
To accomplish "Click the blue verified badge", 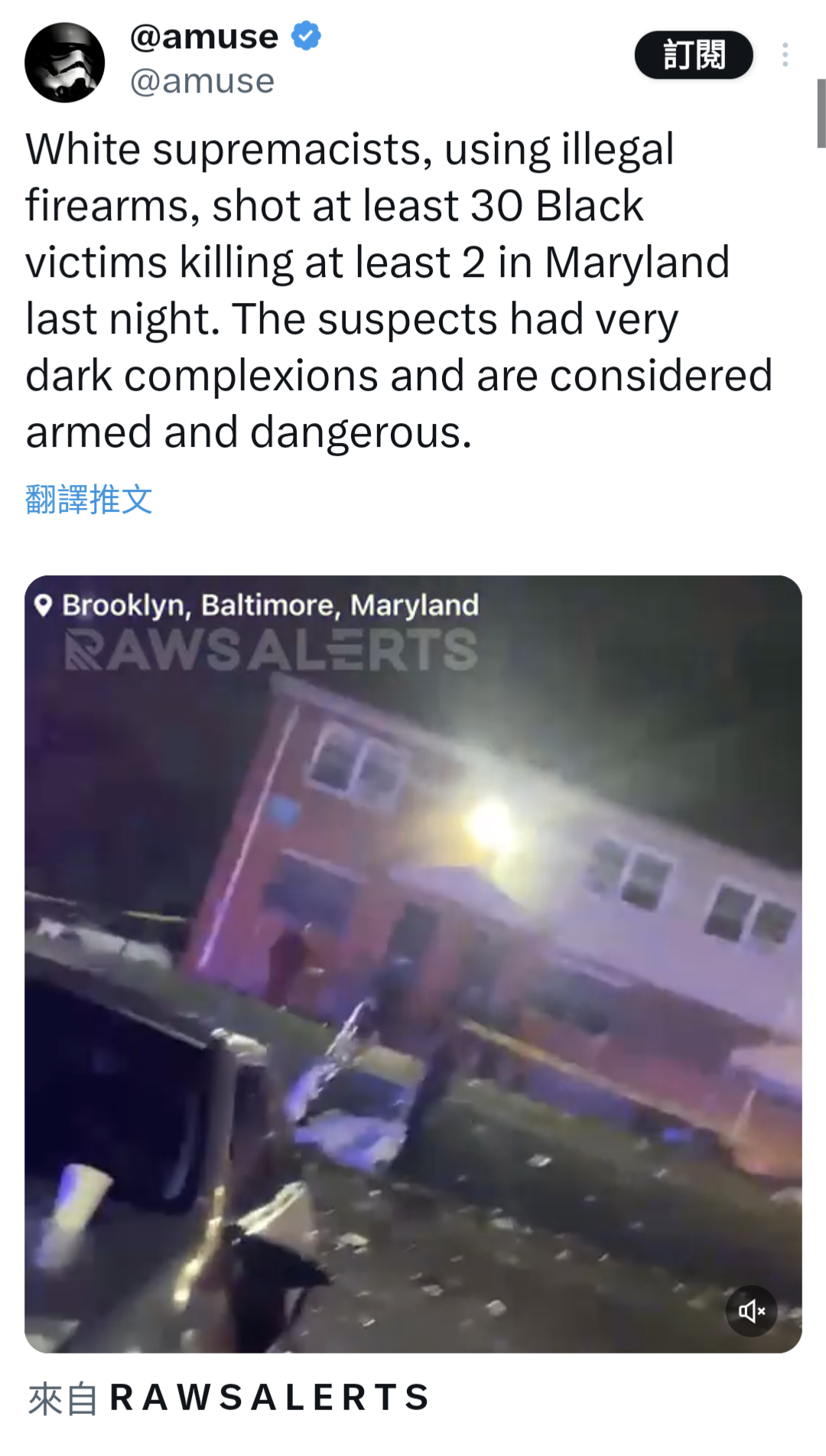I will 306,36.
